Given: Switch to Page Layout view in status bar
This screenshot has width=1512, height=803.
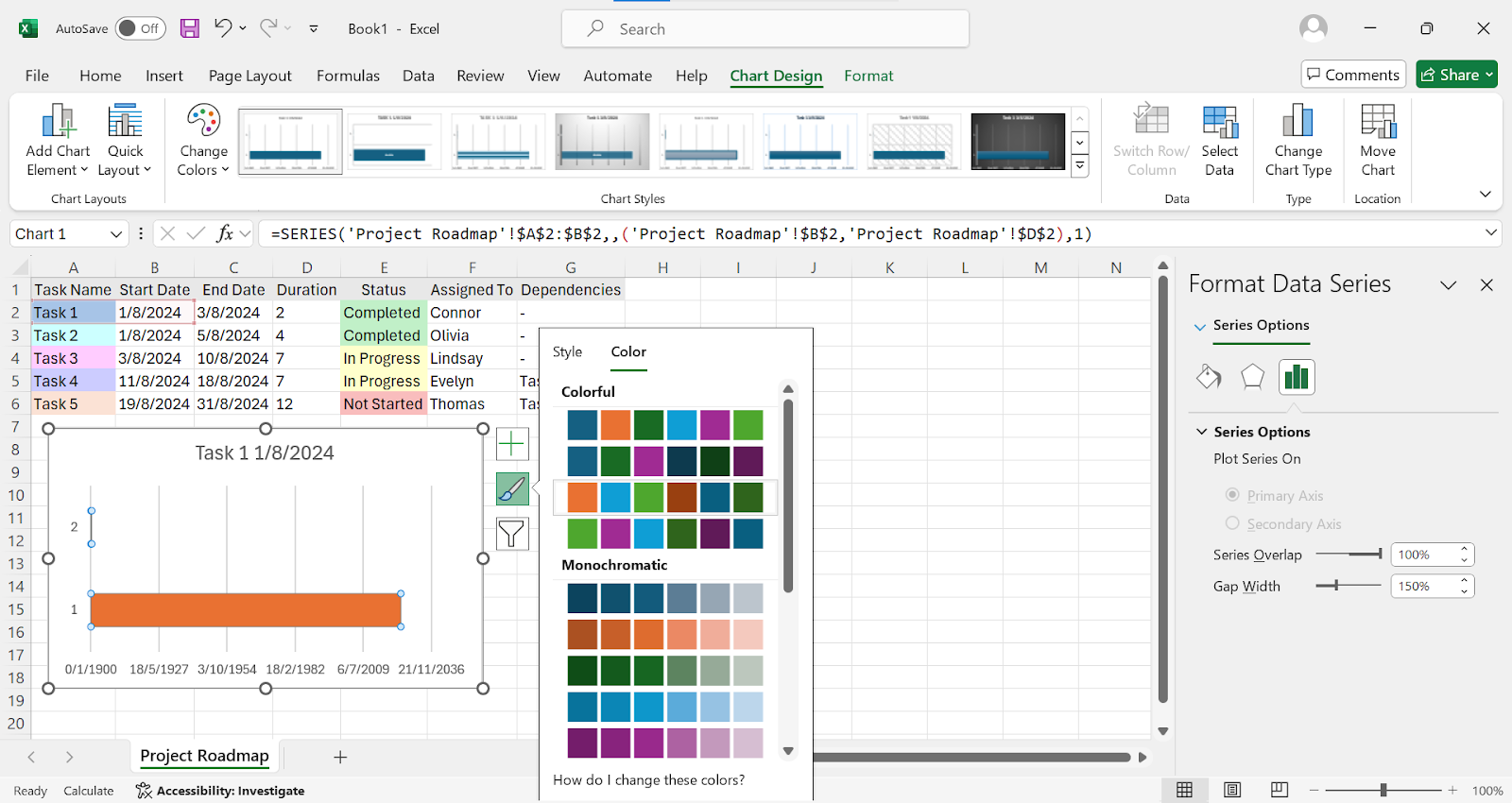Looking at the screenshot, I should pyautogui.click(x=1232, y=790).
